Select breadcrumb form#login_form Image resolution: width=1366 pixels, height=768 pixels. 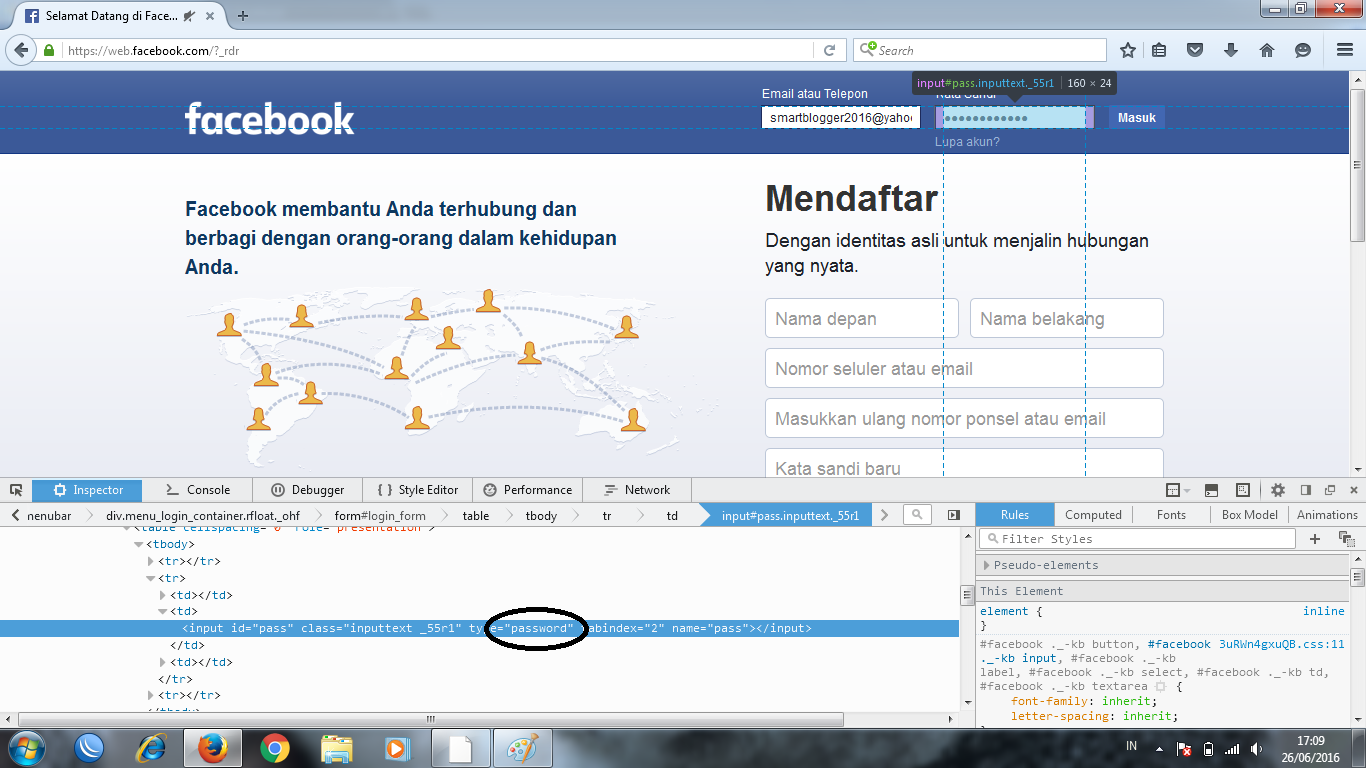[379, 516]
